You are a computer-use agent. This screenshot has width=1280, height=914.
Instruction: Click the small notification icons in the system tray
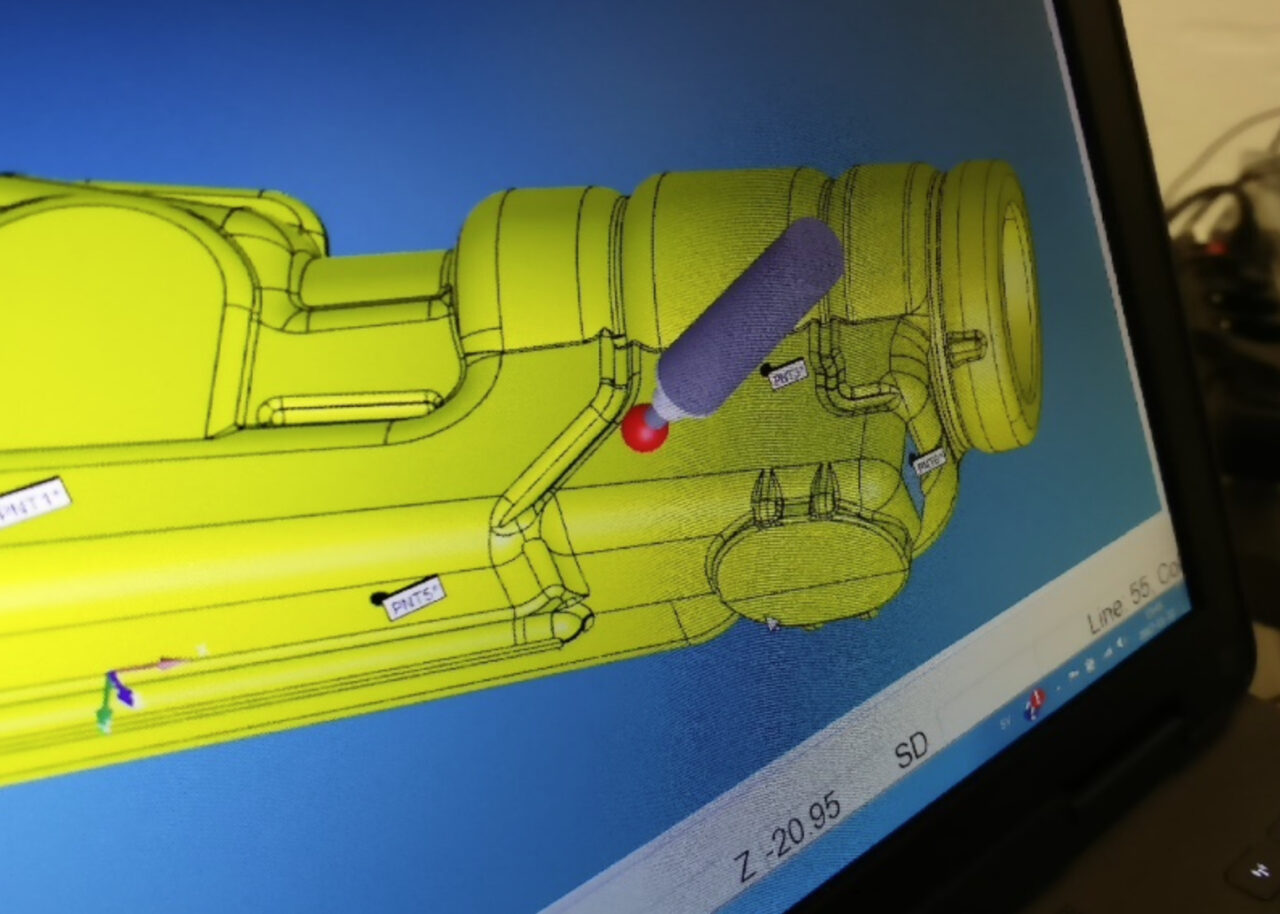coord(1093,662)
